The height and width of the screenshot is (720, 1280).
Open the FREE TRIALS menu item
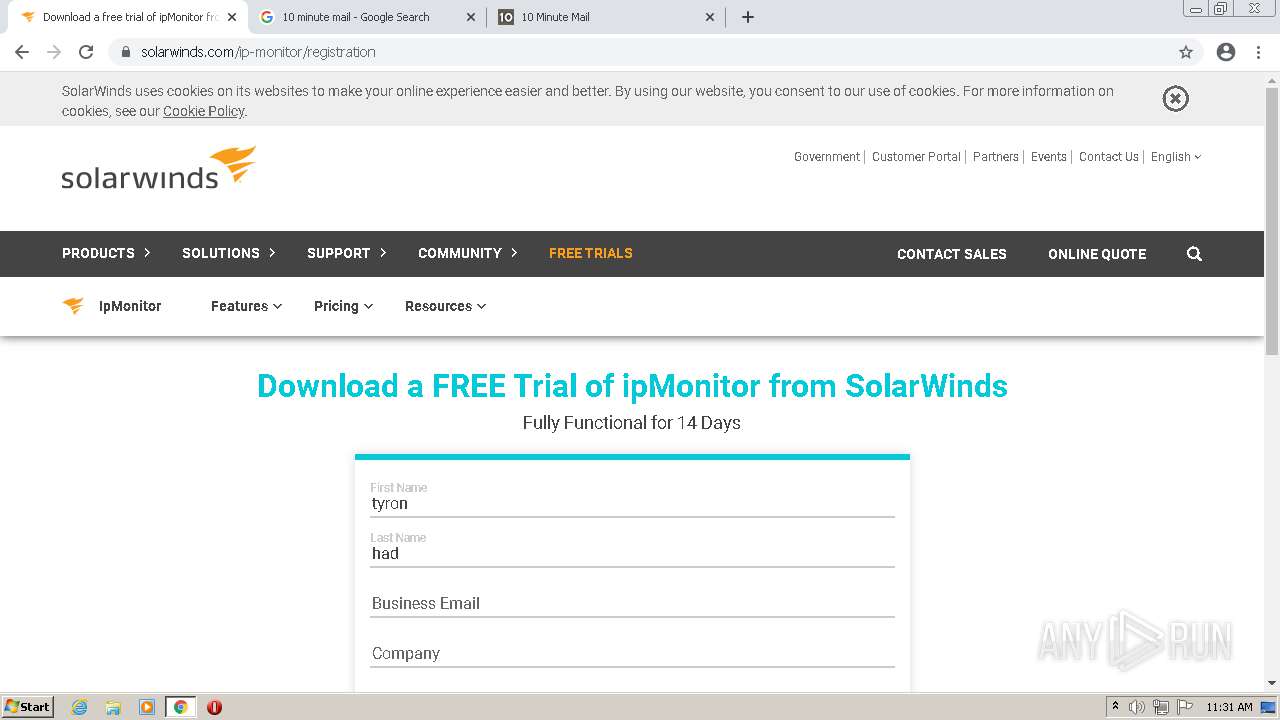click(x=591, y=253)
